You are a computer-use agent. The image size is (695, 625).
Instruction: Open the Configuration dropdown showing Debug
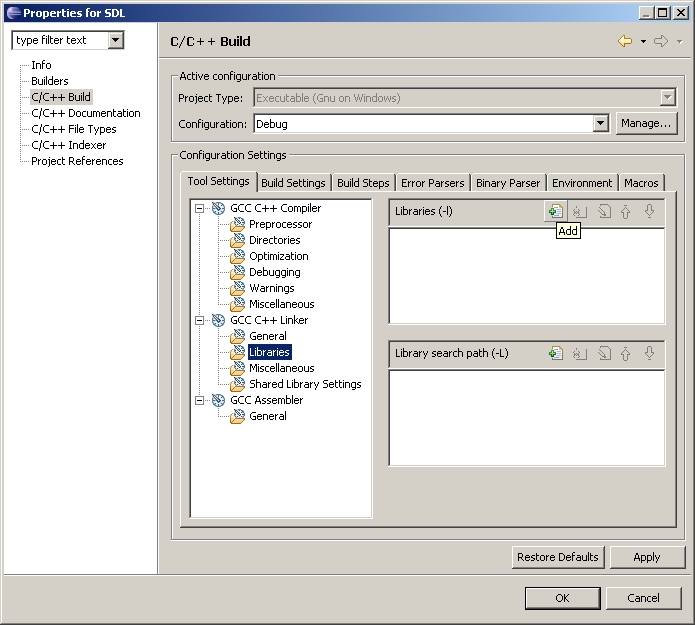click(x=600, y=123)
